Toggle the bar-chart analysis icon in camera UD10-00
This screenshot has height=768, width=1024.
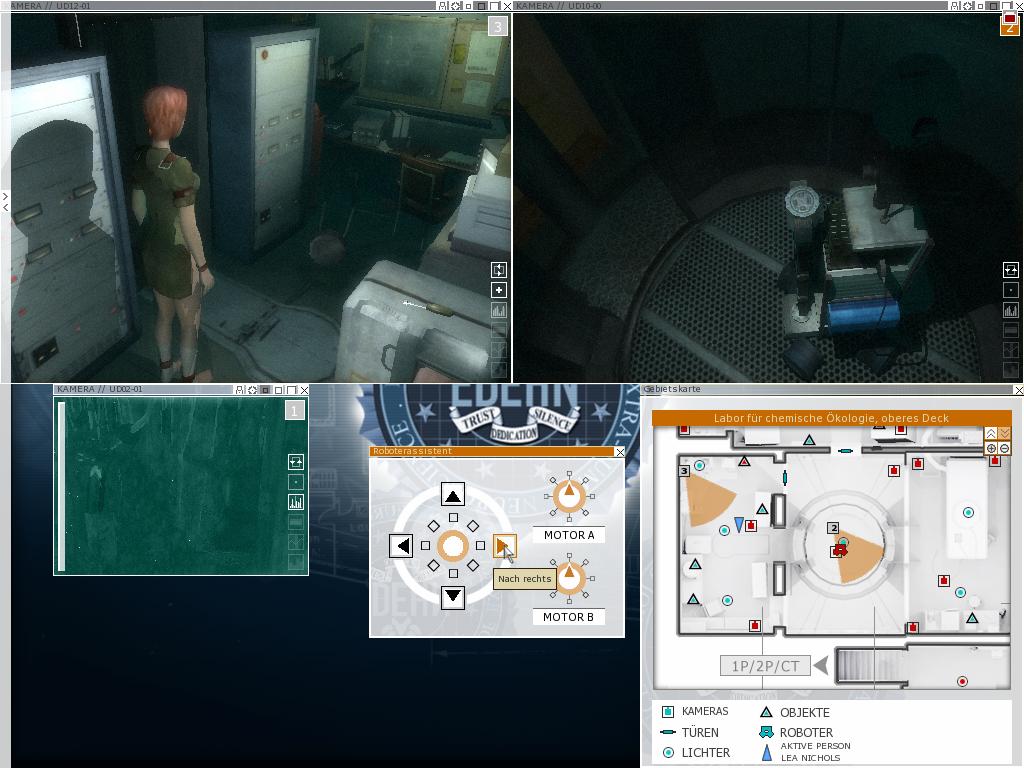coord(1010,310)
